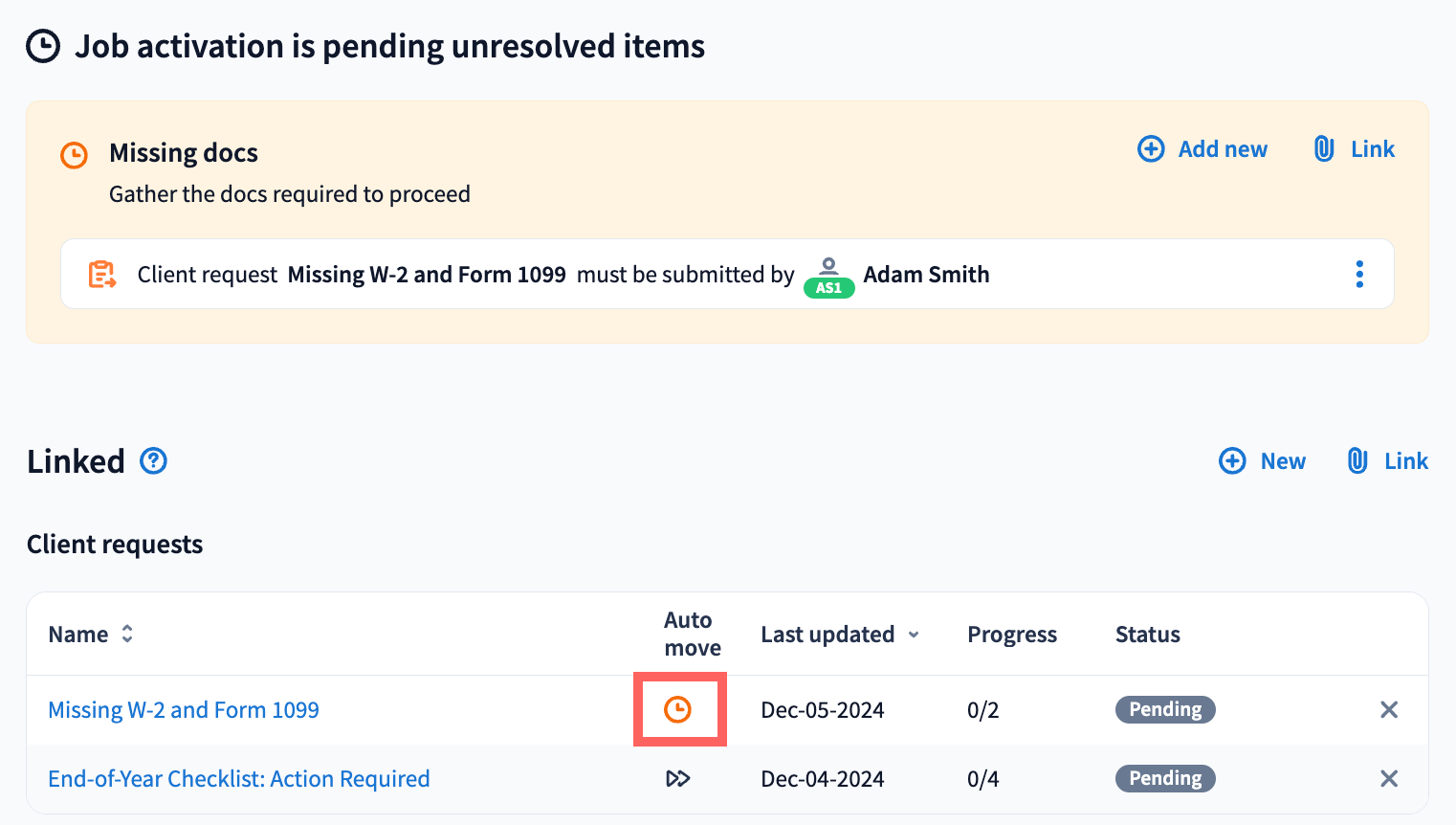Click the auto move clock icon for Missing W-2
Screen dimensions: 1456x825
(x=677, y=709)
